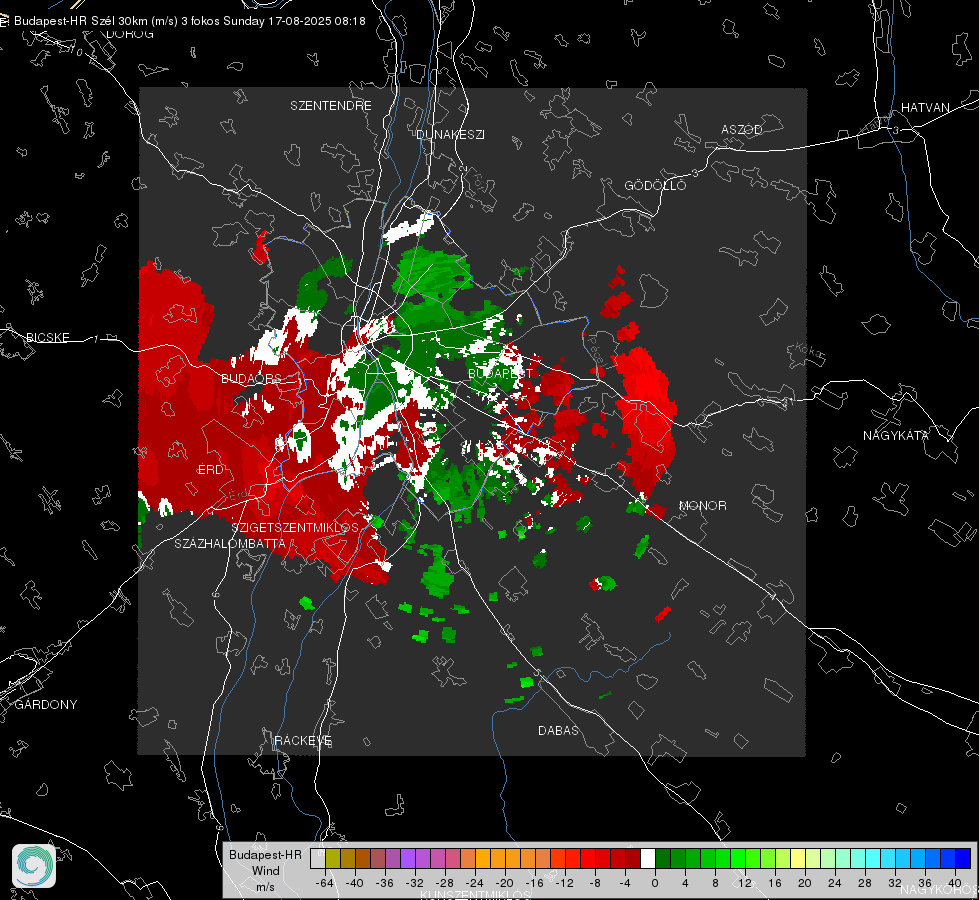Click the ÉRD city label
Image resolution: width=979 pixels, height=900 pixels.
(x=210, y=470)
